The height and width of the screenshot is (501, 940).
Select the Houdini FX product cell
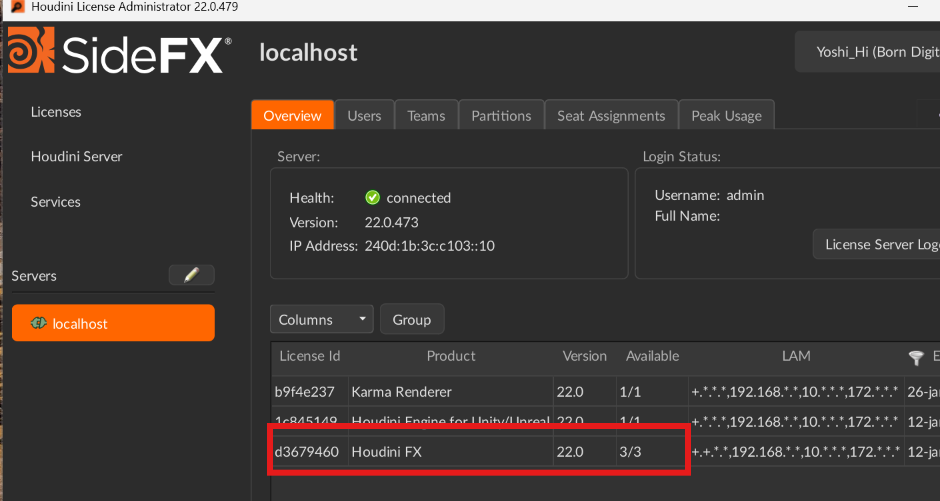coord(451,451)
